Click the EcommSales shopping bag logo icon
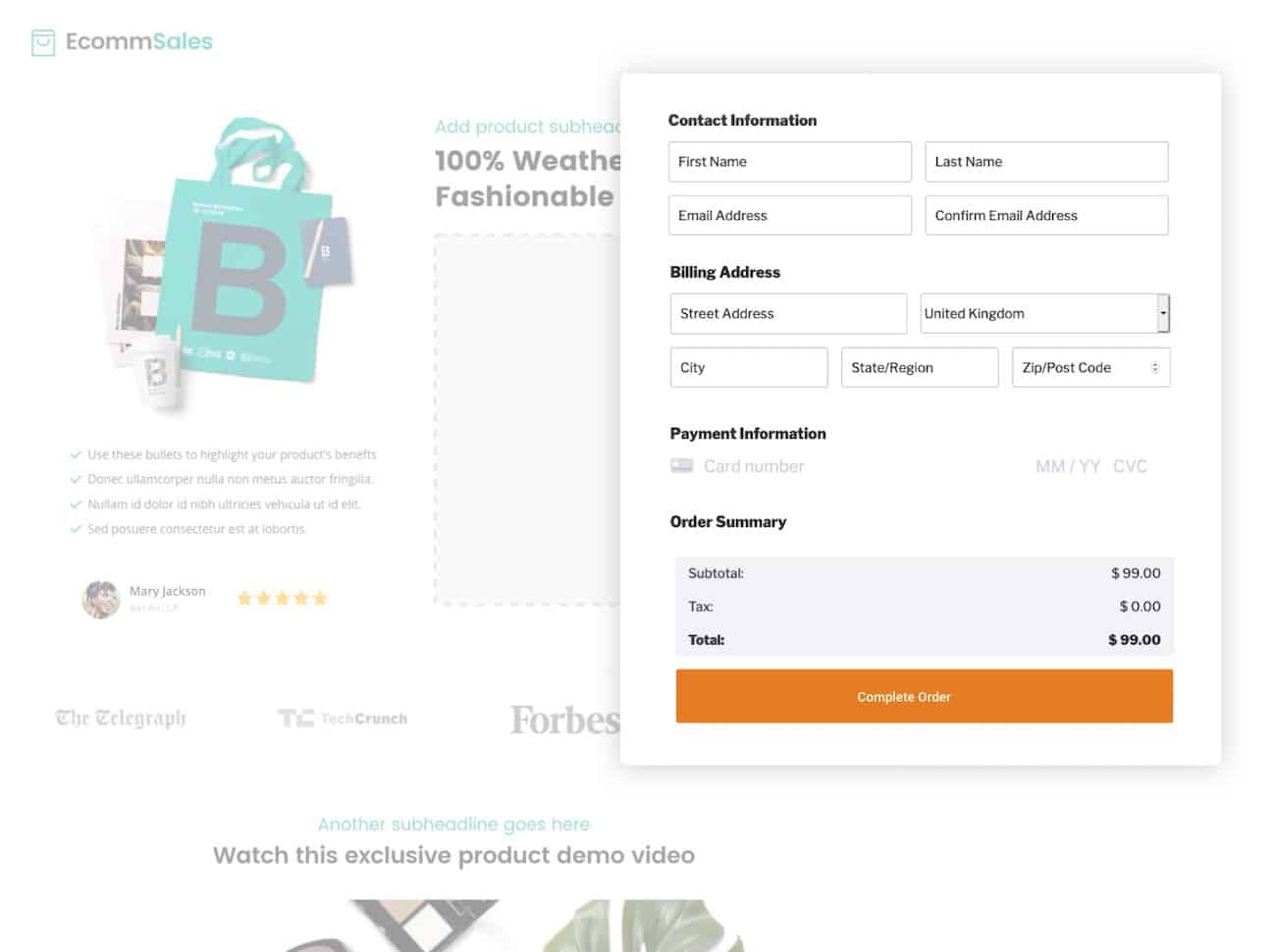 43,42
